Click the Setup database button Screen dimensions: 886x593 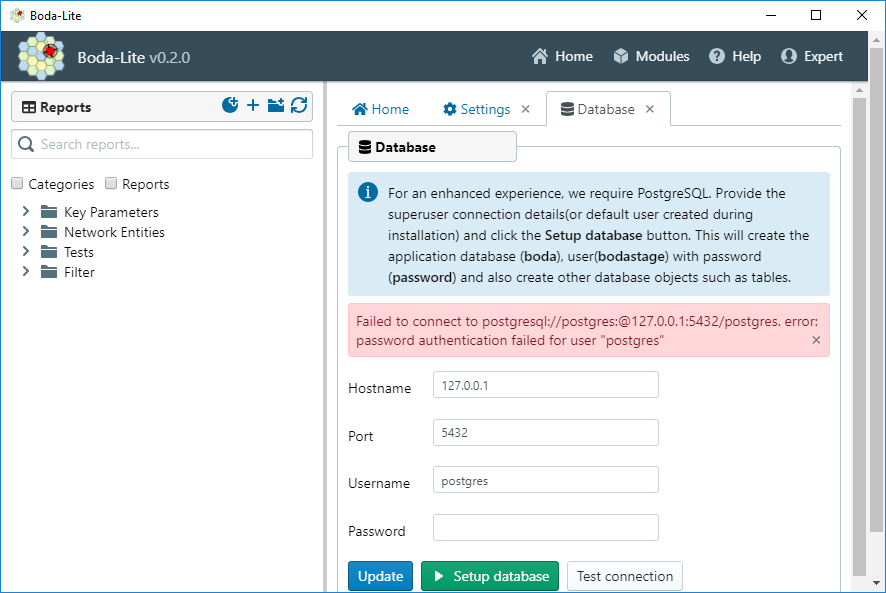coord(490,576)
